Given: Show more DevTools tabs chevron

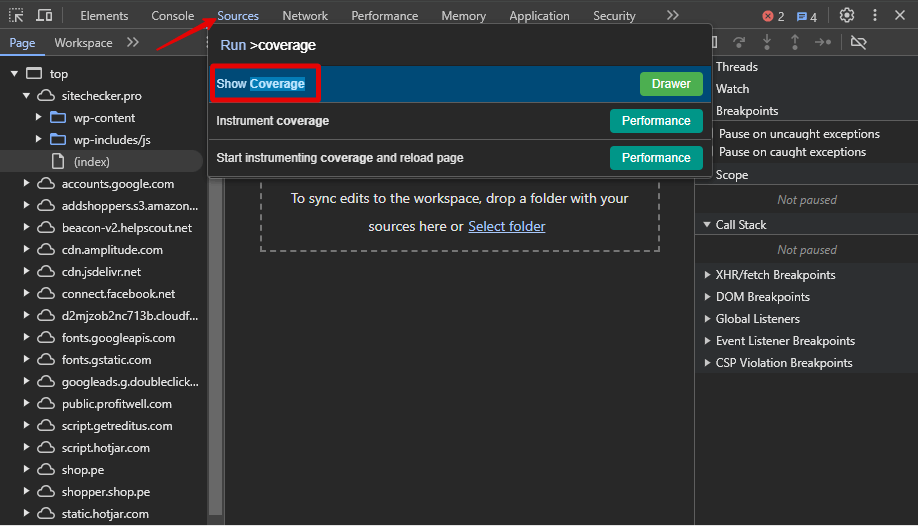Looking at the screenshot, I should [x=673, y=15].
